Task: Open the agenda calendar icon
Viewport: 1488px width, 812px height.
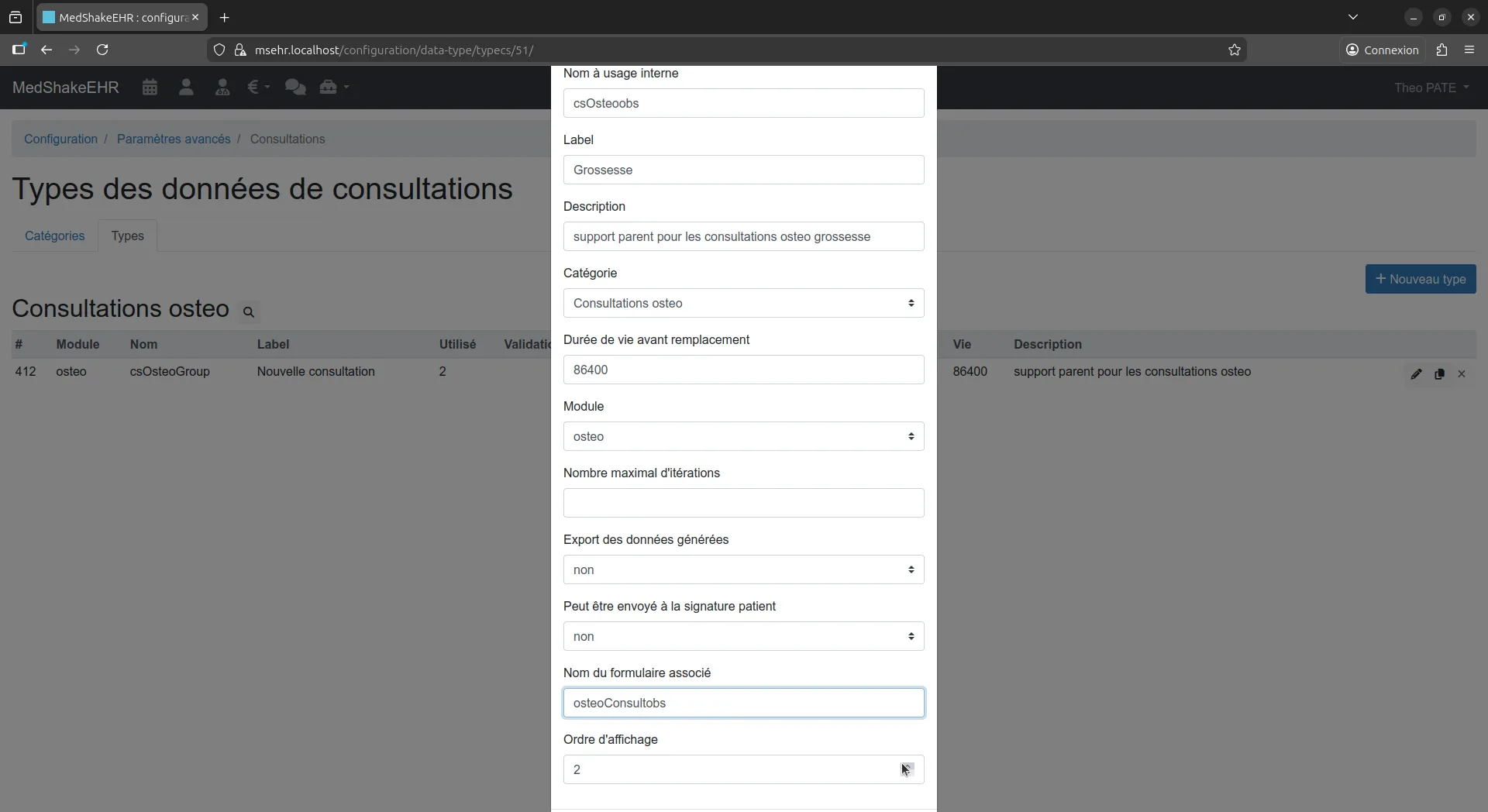Action: pyautogui.click(x=150, y=87)
